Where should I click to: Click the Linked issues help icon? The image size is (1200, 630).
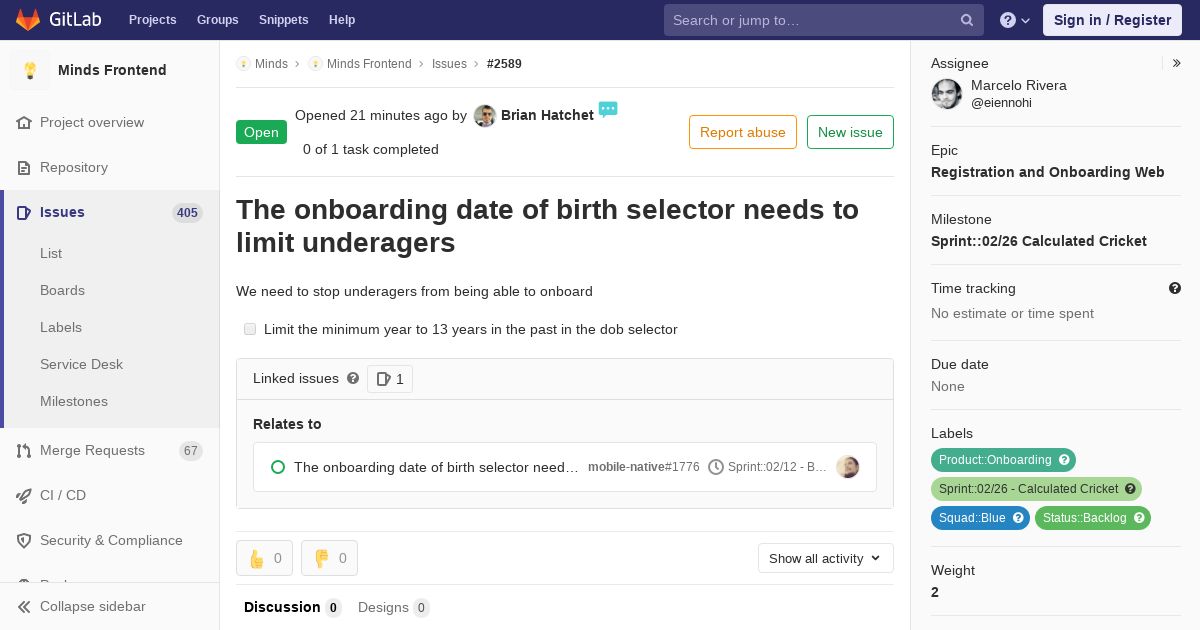point(353,378)
